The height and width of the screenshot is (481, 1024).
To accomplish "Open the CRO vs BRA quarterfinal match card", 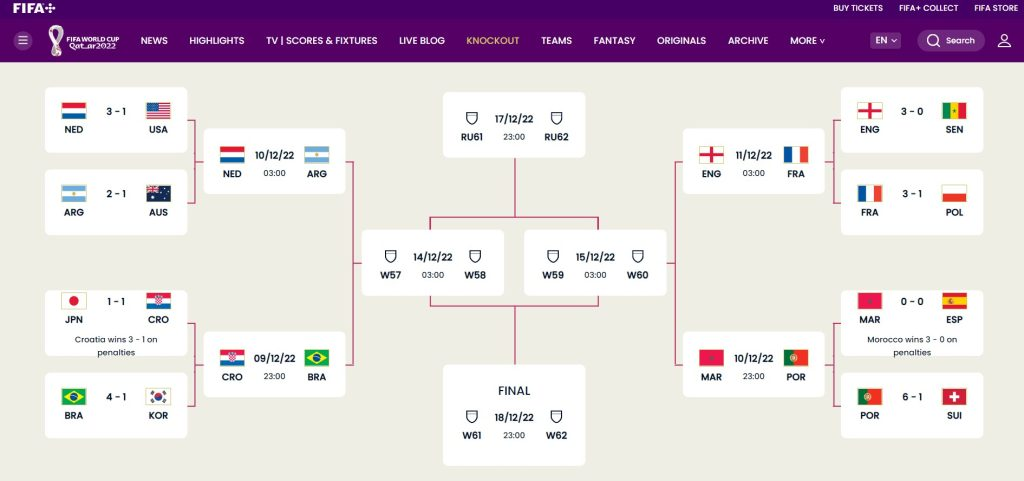I will pyautogui.click(x=274, y=367).
